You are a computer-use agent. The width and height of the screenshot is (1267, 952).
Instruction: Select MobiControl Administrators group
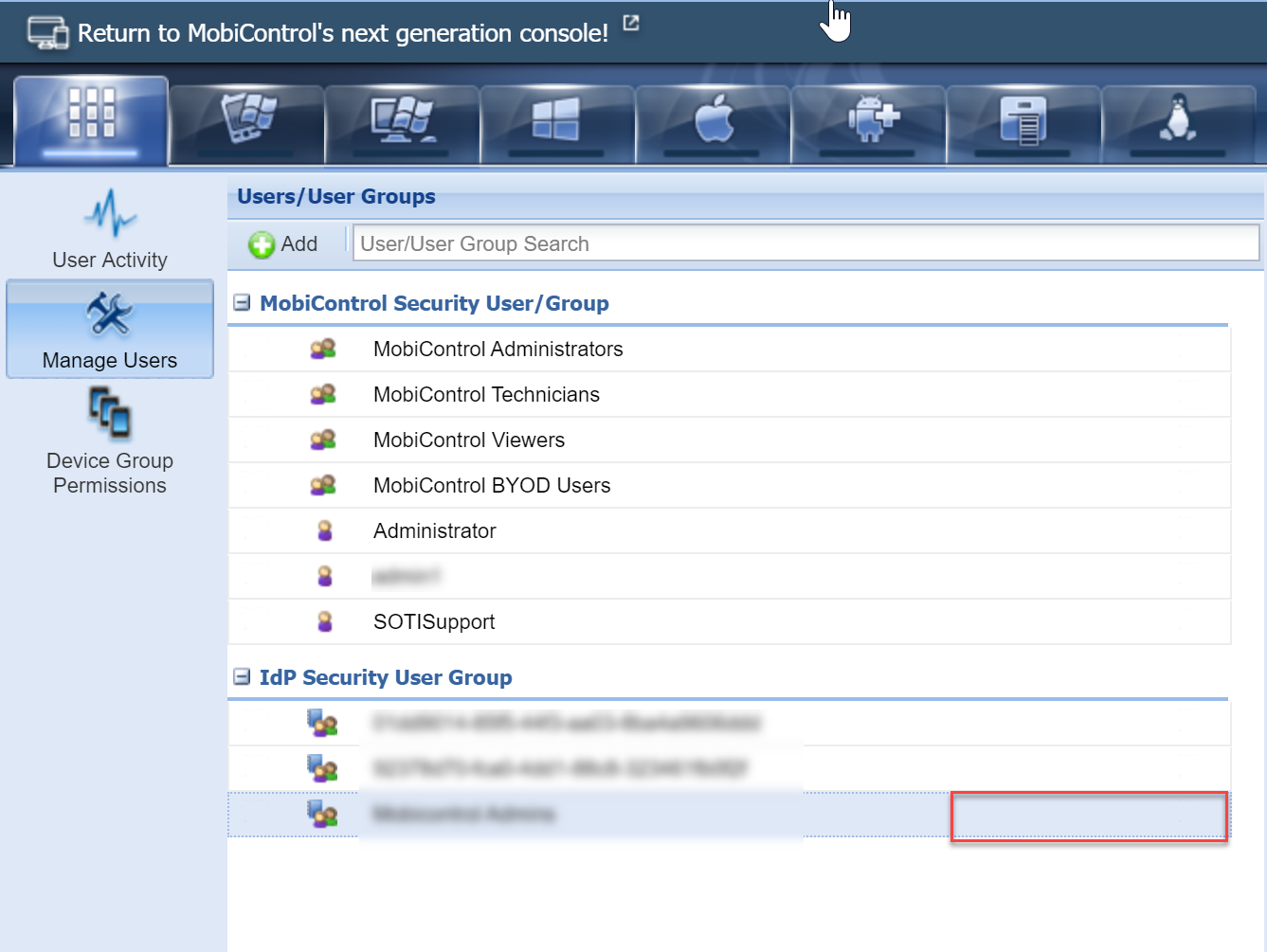pos(498,350)
